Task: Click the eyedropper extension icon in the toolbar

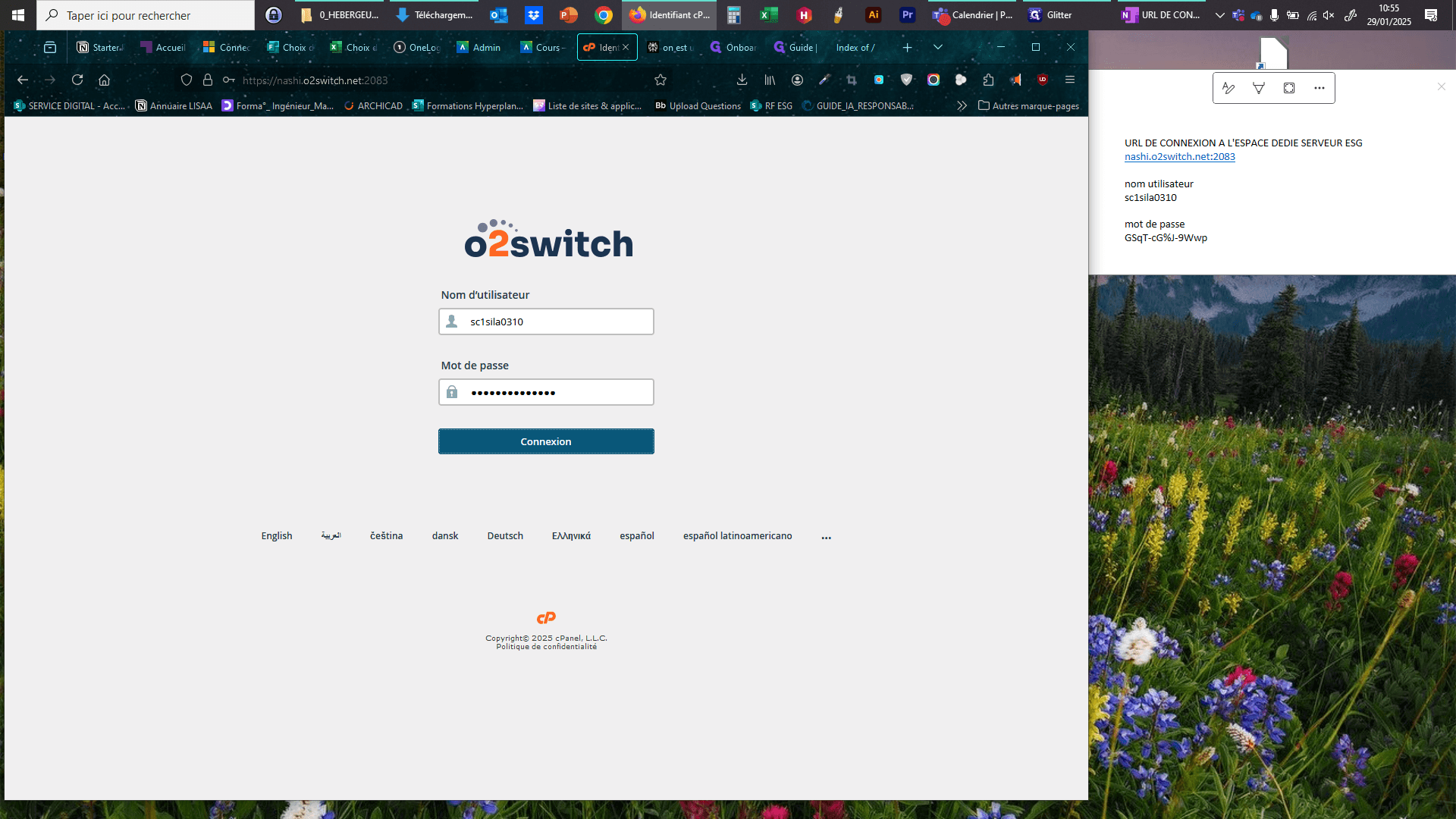Action: pyautogui.click(x=824, y=80)
